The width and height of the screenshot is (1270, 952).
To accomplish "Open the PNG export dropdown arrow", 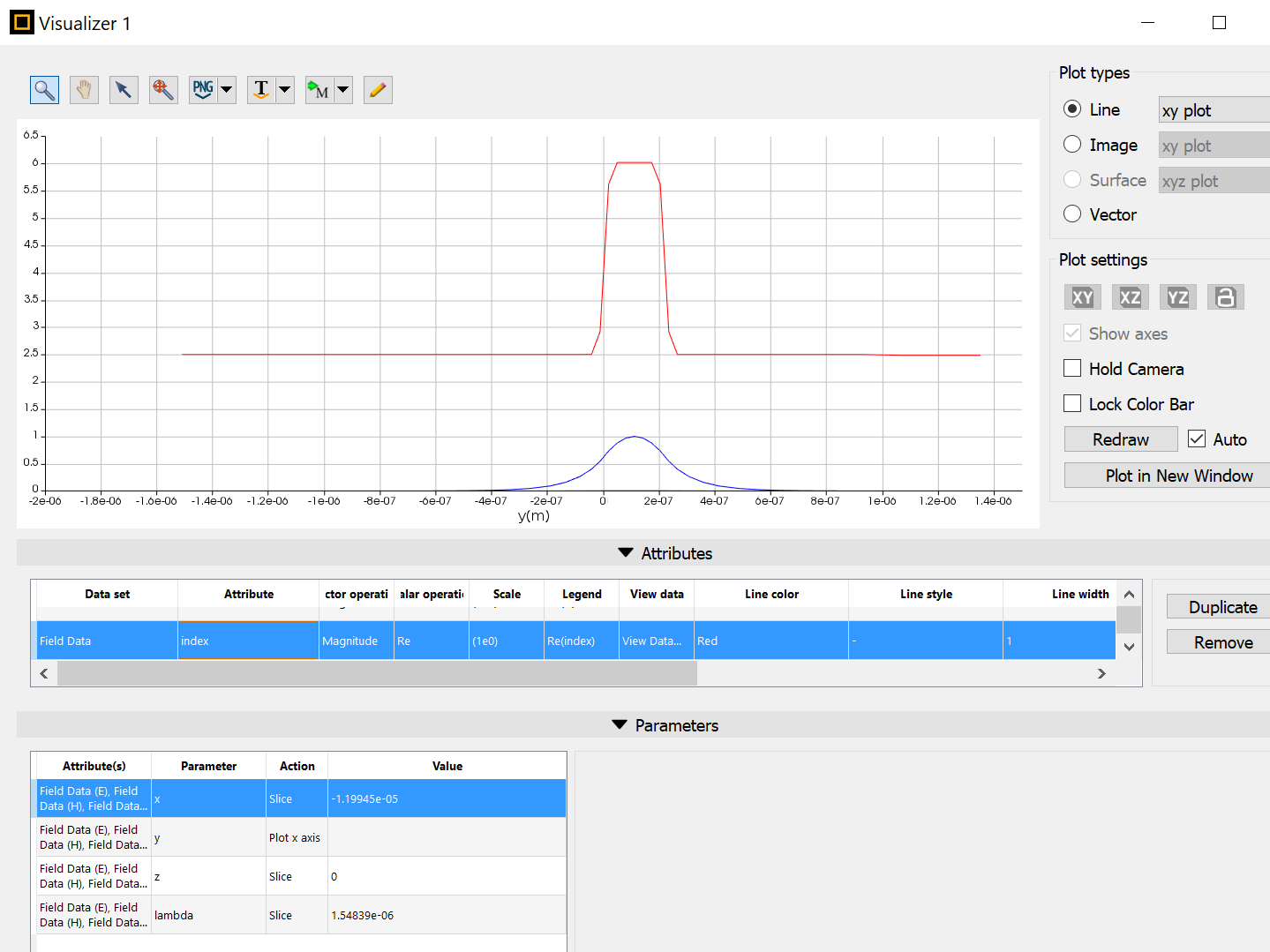I will tap(227, 90).
